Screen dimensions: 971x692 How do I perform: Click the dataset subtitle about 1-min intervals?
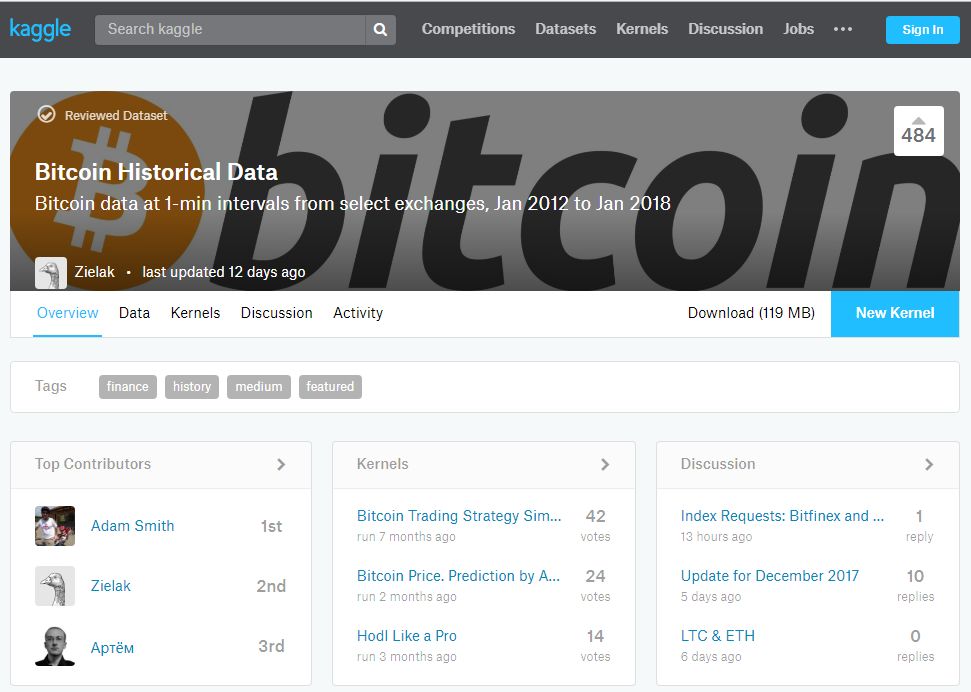click(352, 203)
